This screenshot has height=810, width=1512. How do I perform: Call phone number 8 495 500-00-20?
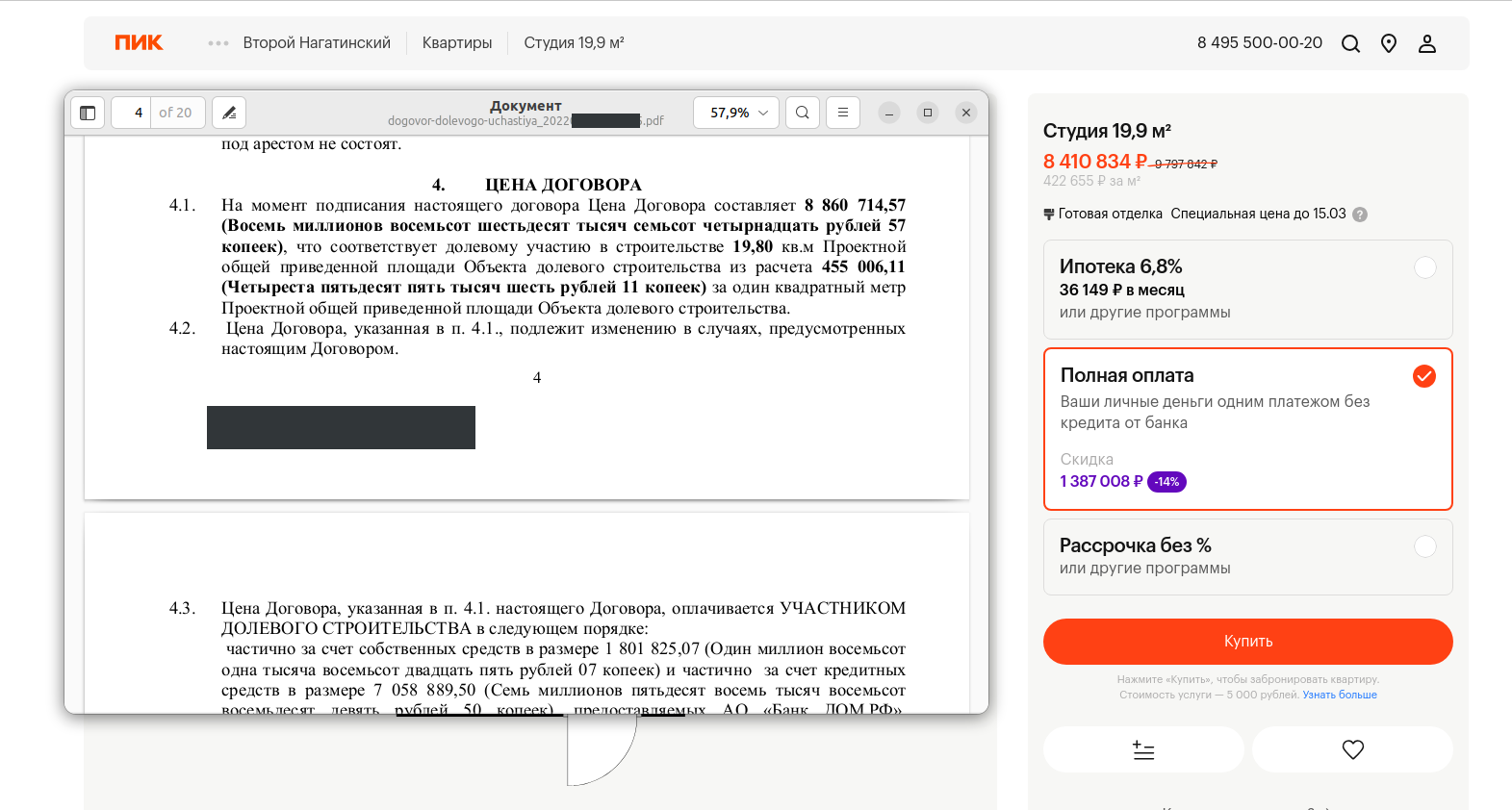pos(1260,43)
